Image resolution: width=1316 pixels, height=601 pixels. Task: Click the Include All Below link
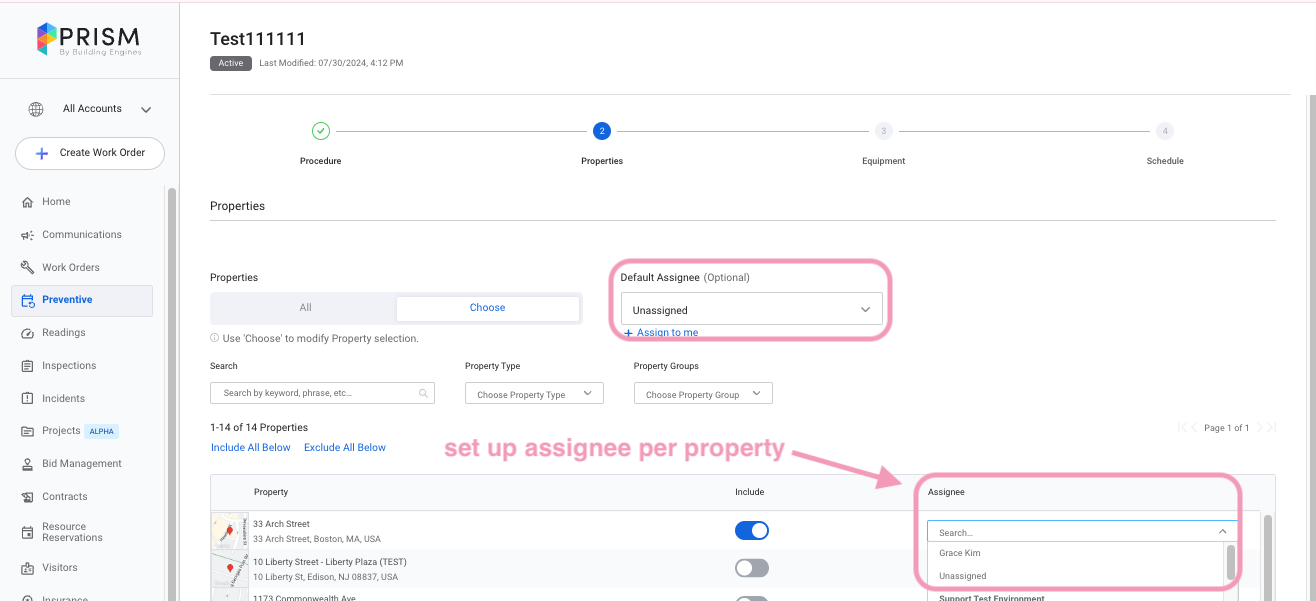tap(250, 447)
